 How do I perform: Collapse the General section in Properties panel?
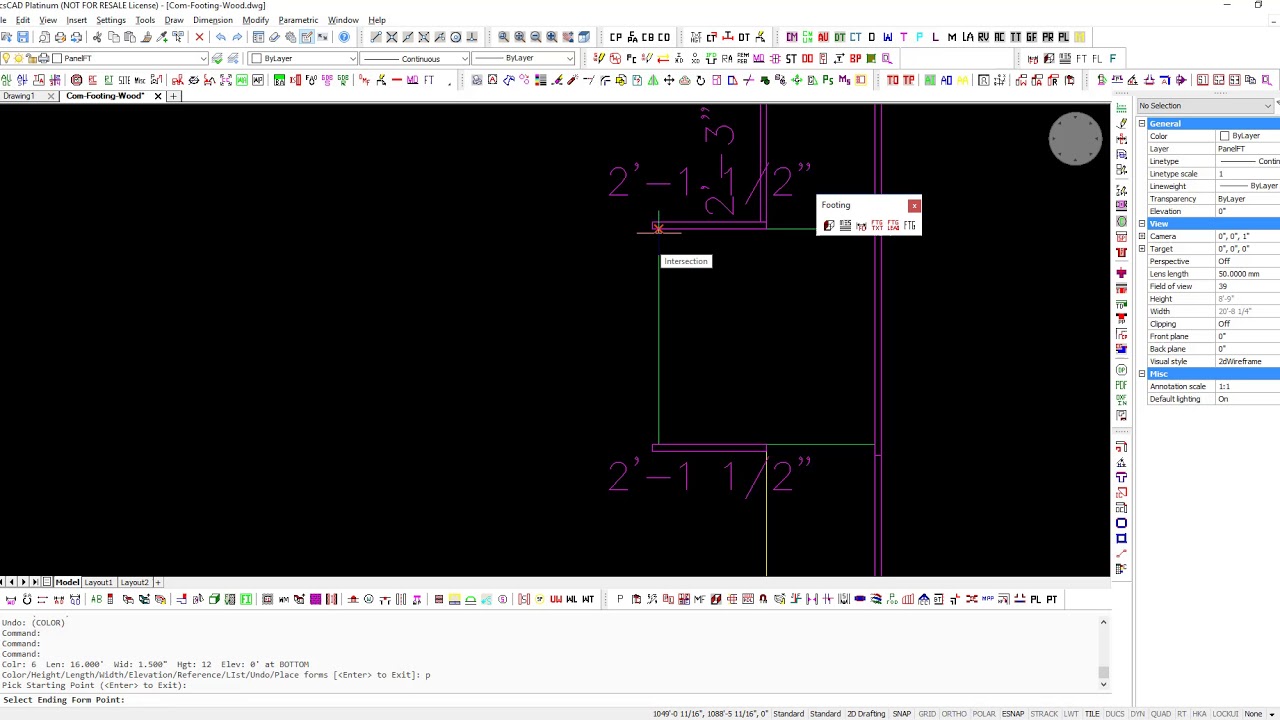pos(1142,124)
